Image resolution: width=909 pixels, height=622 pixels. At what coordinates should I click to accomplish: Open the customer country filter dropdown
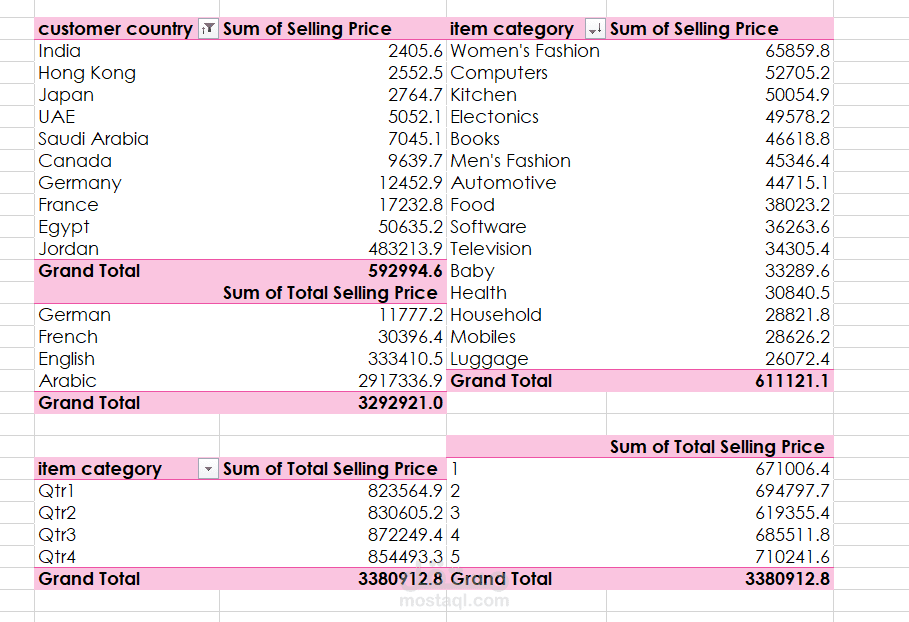click(208, 30)
